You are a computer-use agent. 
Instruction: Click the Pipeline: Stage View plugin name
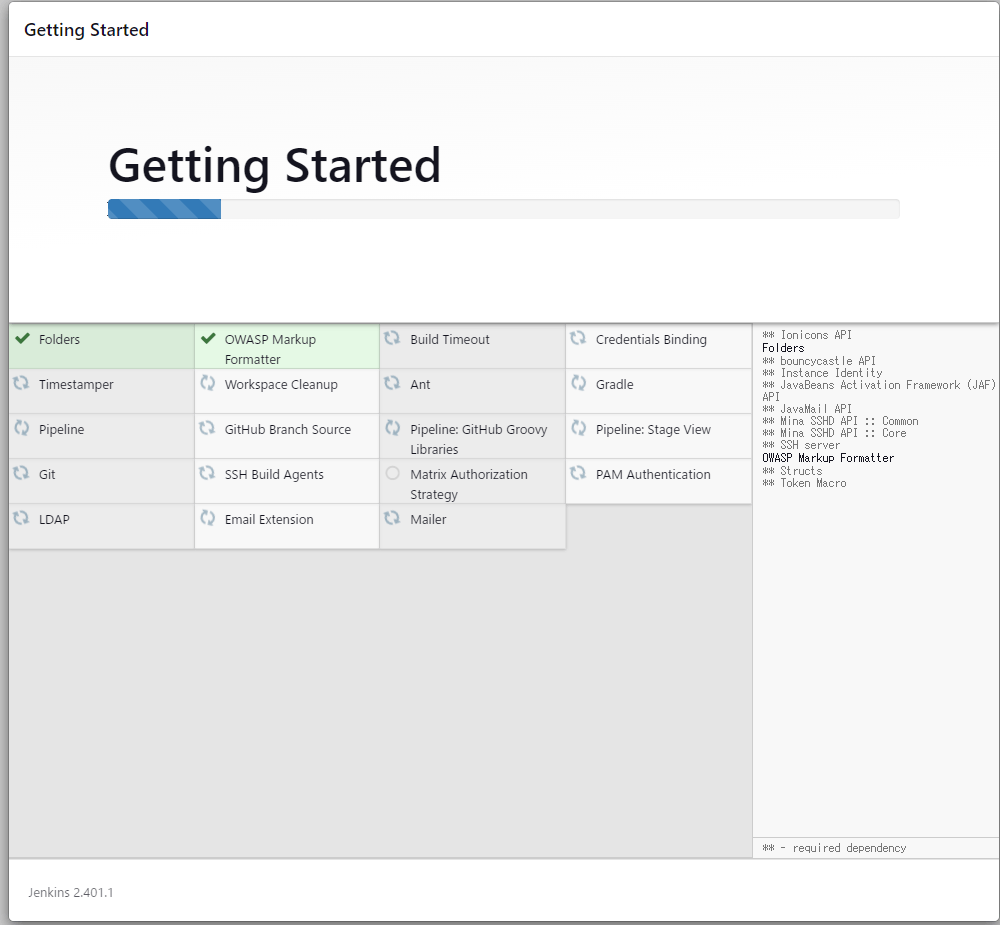pos(653,429)
